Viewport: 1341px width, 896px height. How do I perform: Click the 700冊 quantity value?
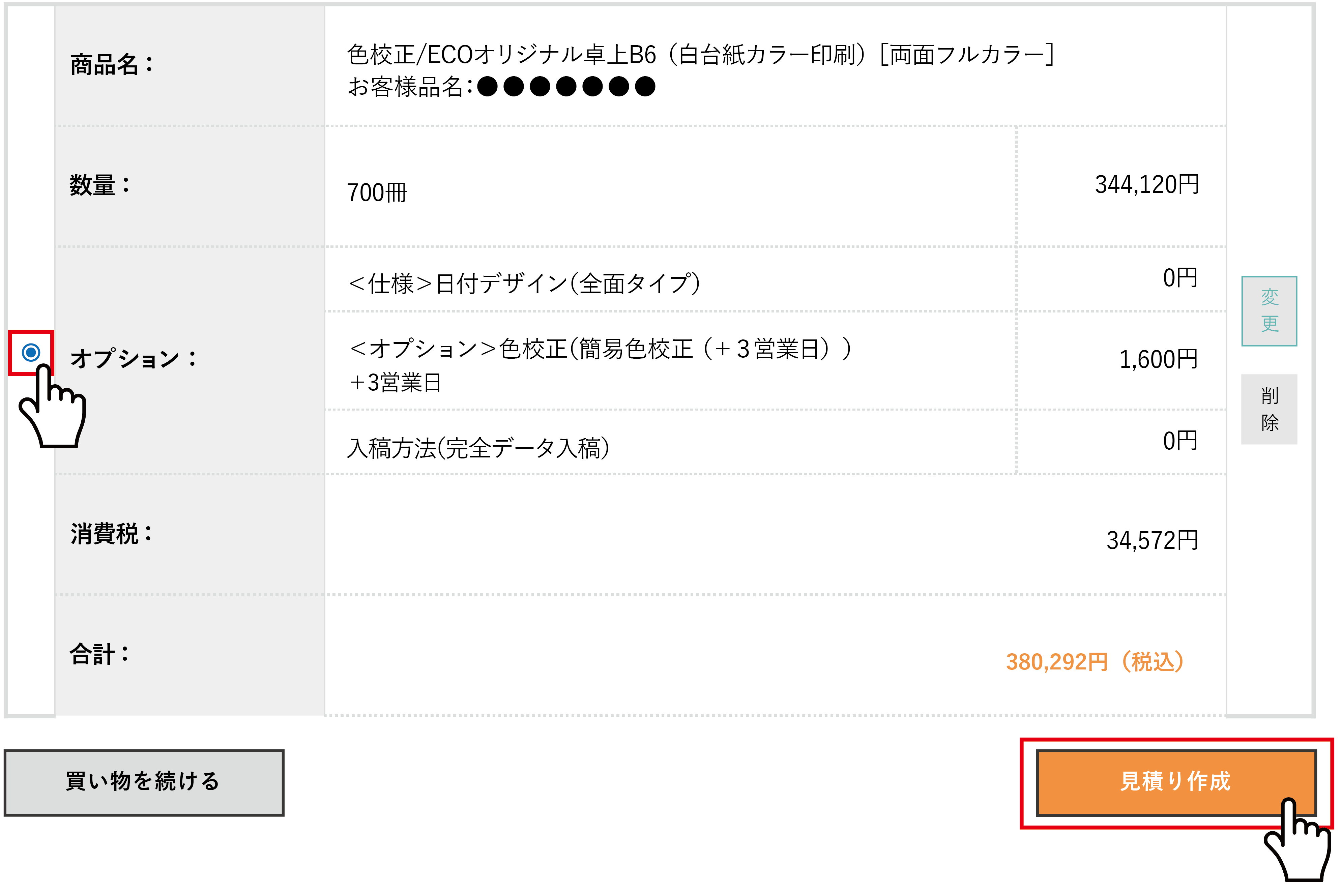coord(377,192)
